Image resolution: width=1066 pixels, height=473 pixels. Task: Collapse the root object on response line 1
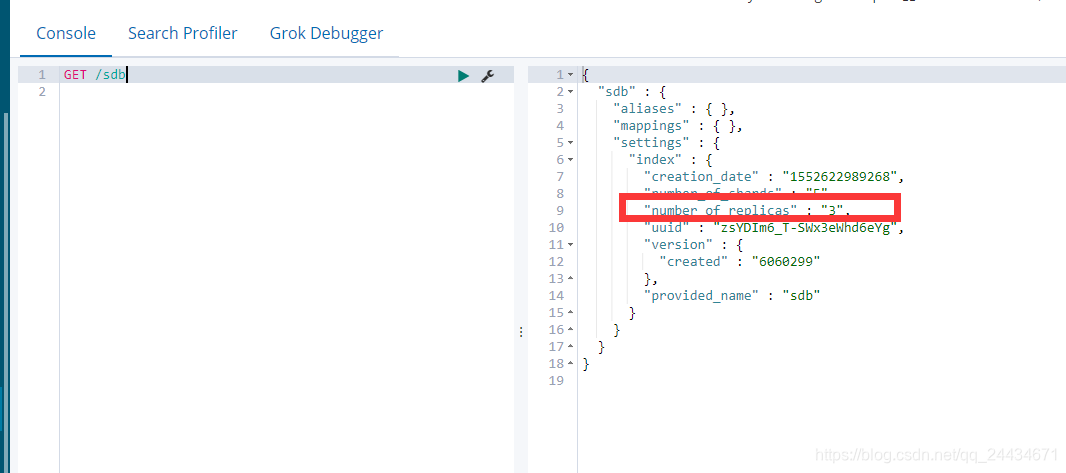point(570,75)
